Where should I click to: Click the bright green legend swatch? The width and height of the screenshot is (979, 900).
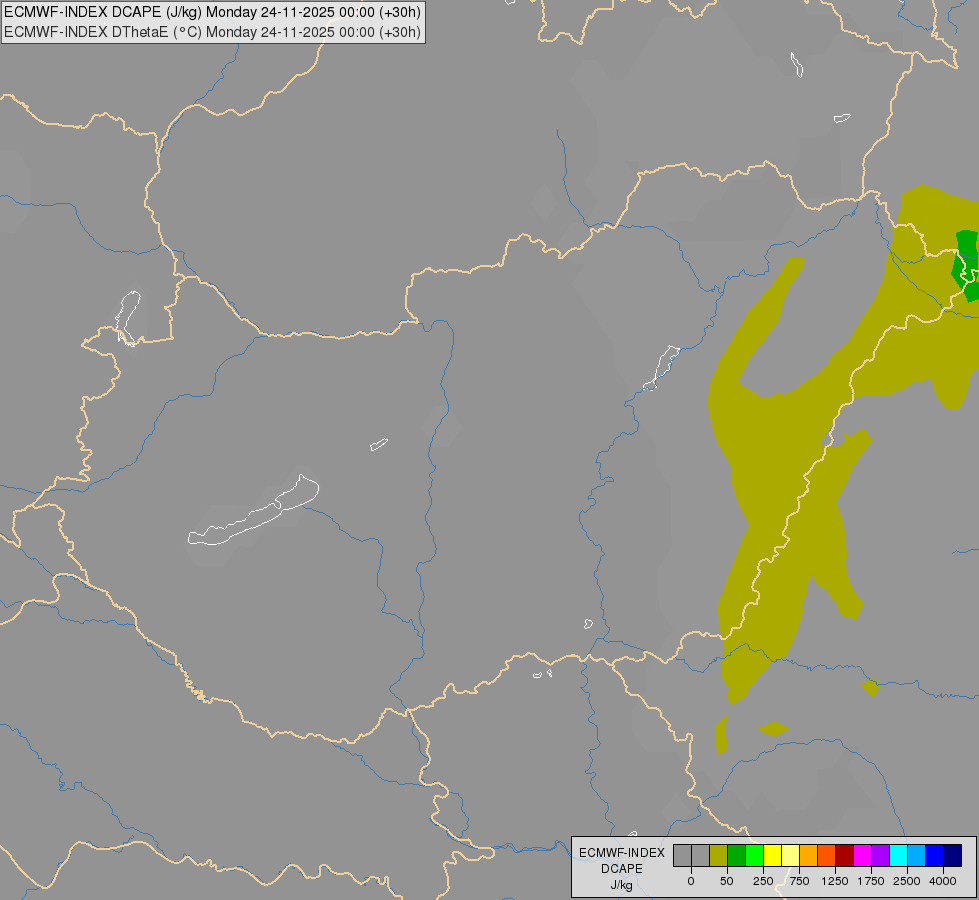(x=754, y=855)
